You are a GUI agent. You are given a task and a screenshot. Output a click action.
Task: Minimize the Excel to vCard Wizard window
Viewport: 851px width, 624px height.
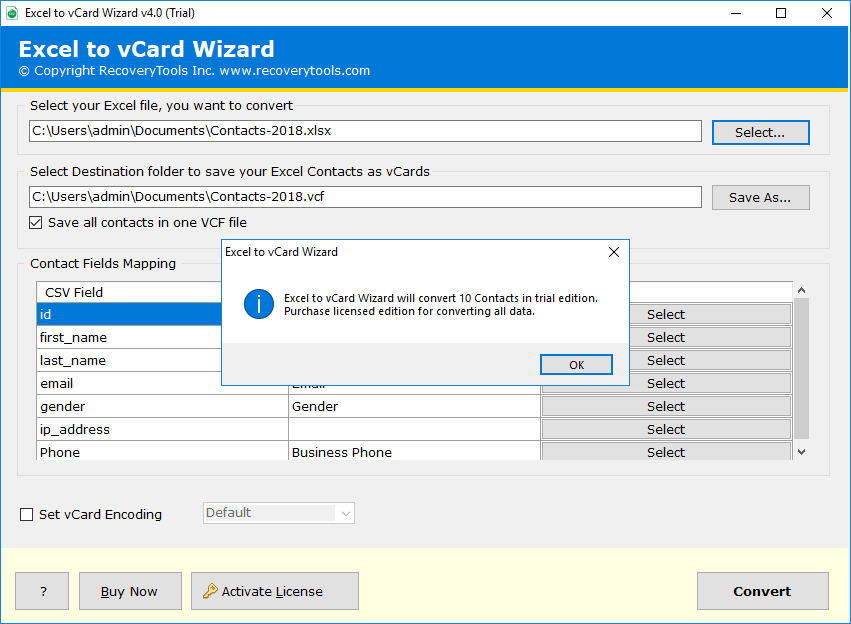coord(736,13)
